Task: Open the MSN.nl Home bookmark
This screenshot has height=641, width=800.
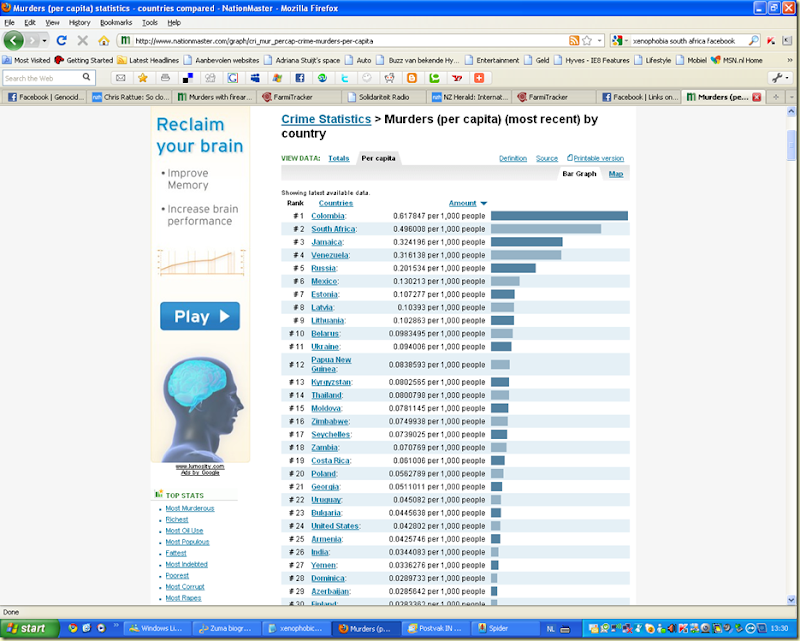Action: click(737, 60)
